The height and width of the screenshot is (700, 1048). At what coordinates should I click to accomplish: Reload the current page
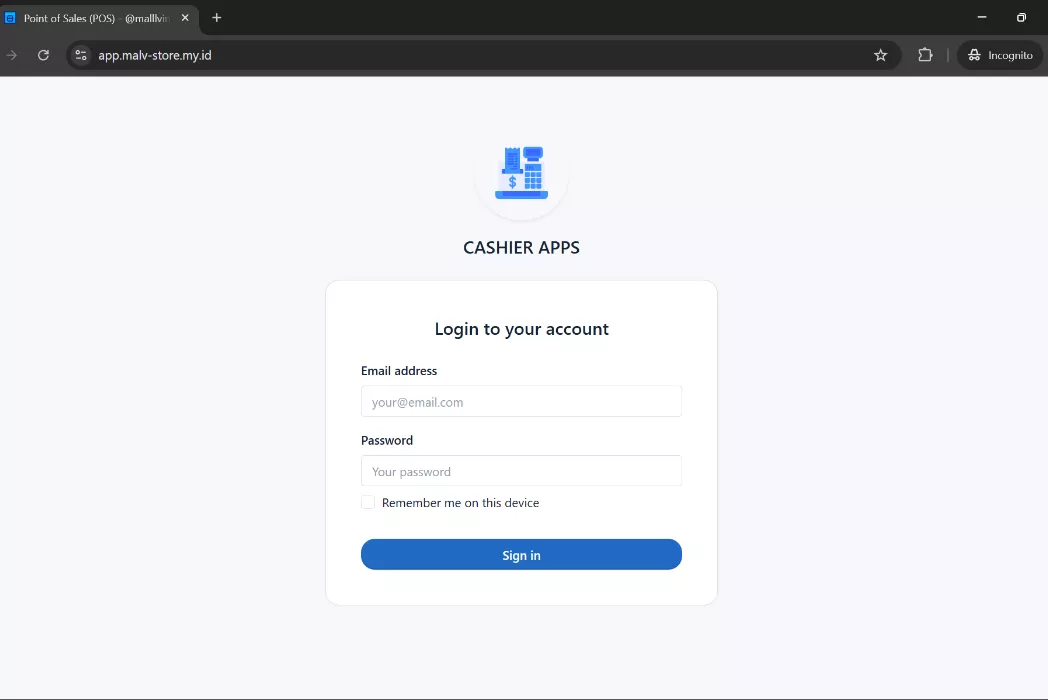(x=43, y=55)
